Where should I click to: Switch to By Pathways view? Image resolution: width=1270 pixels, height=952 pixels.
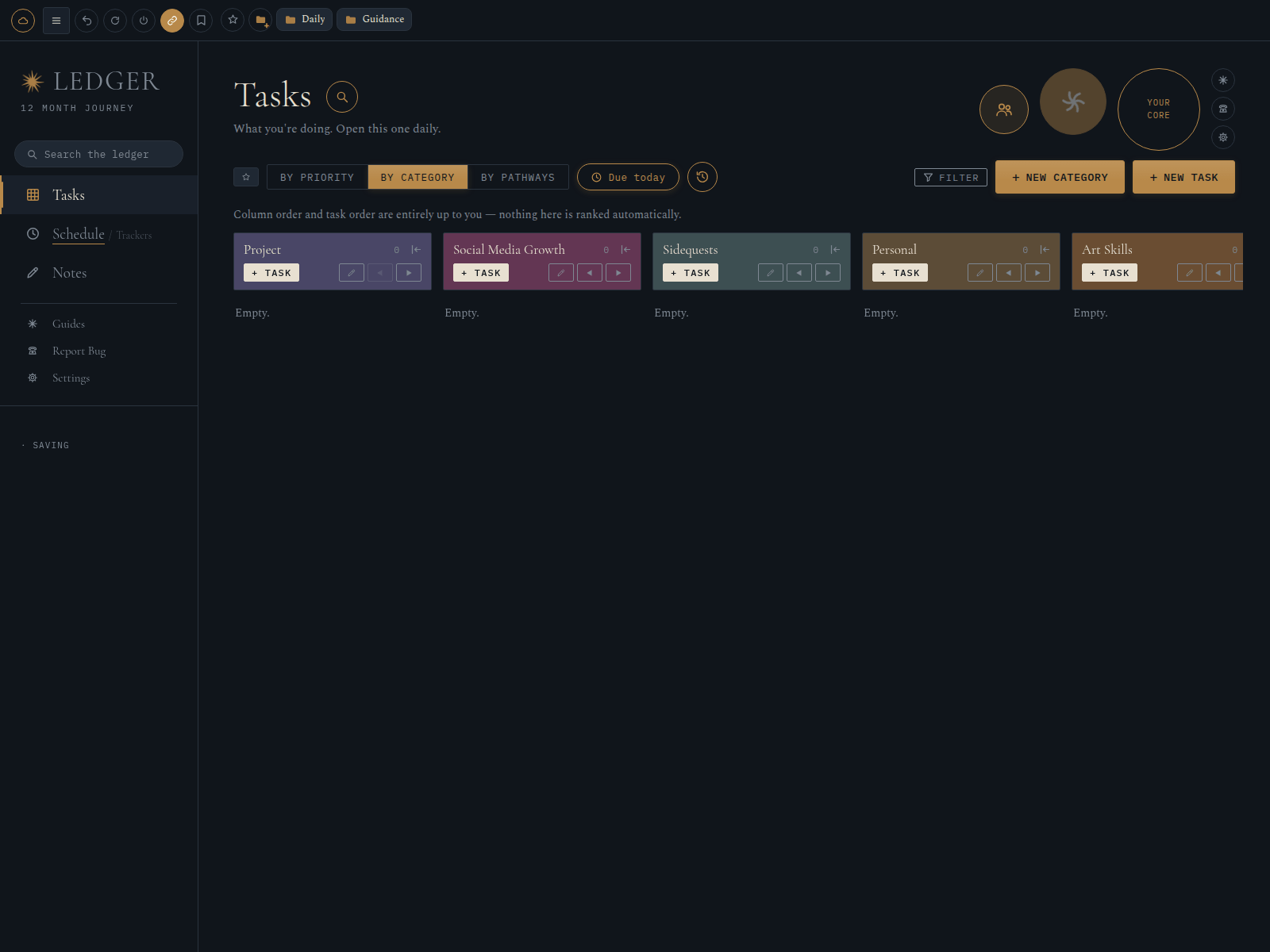[518, 177]
